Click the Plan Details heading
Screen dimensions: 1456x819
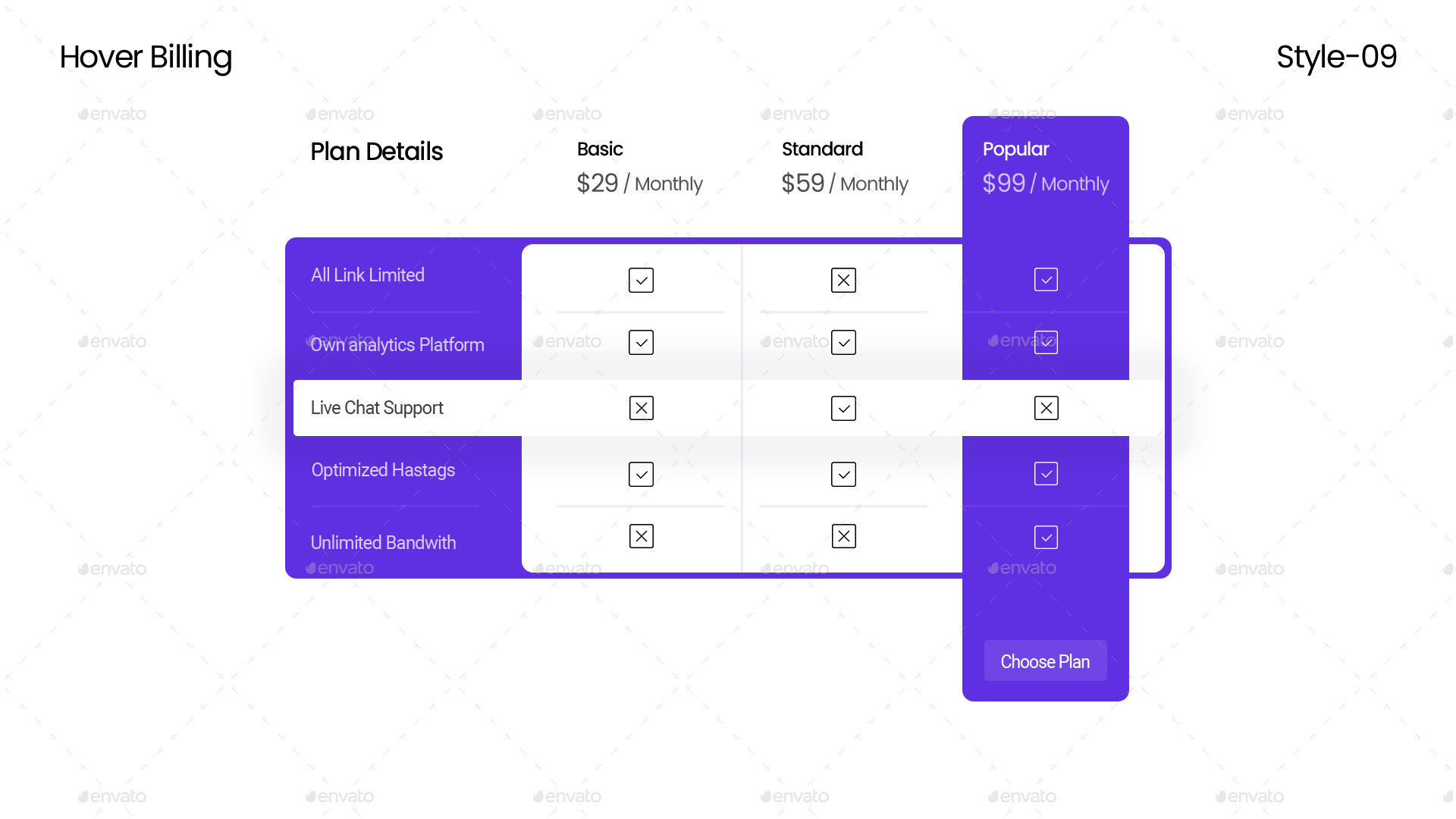point(376,152)
